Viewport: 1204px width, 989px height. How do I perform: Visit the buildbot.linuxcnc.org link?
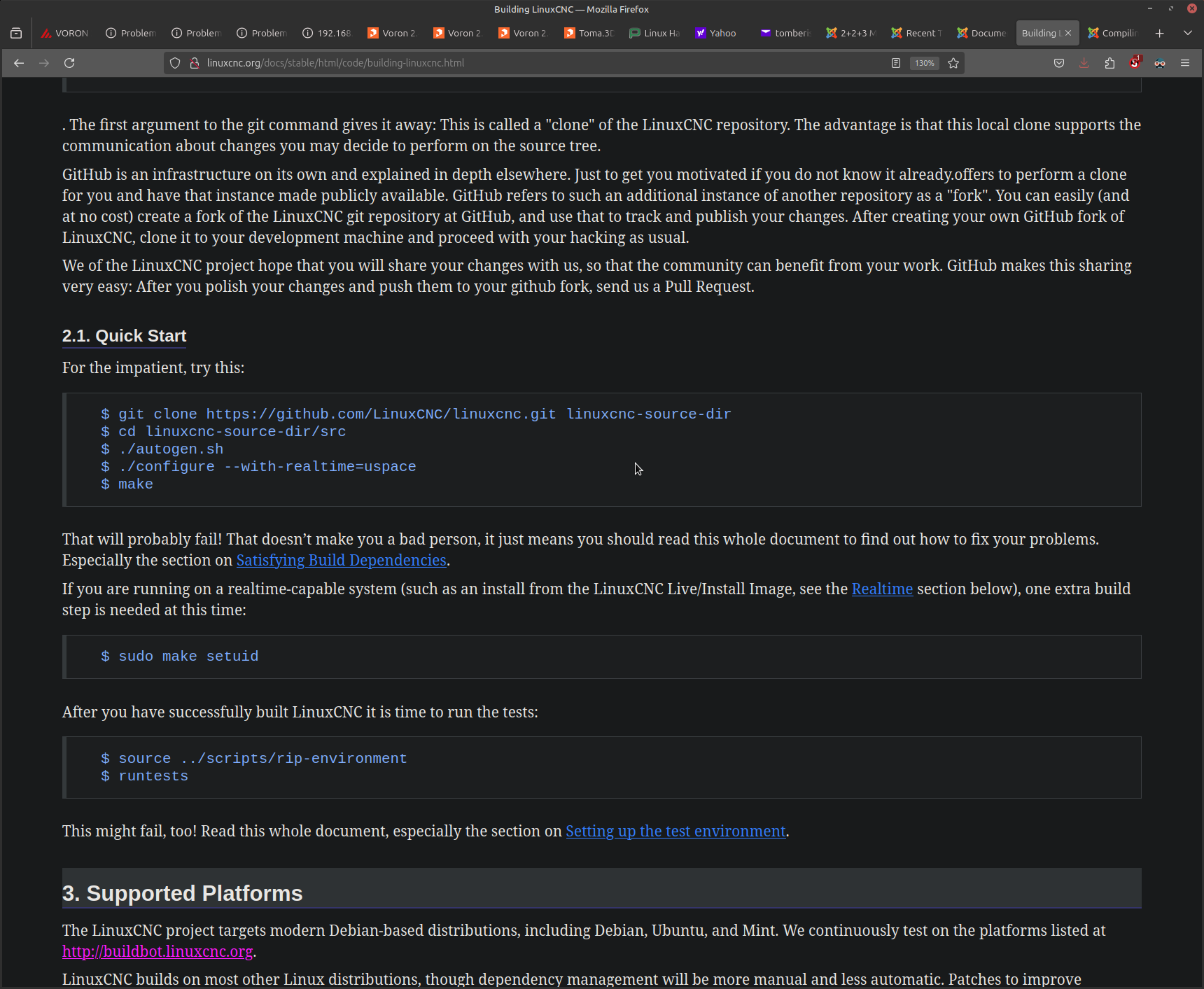tap(157, 952)
